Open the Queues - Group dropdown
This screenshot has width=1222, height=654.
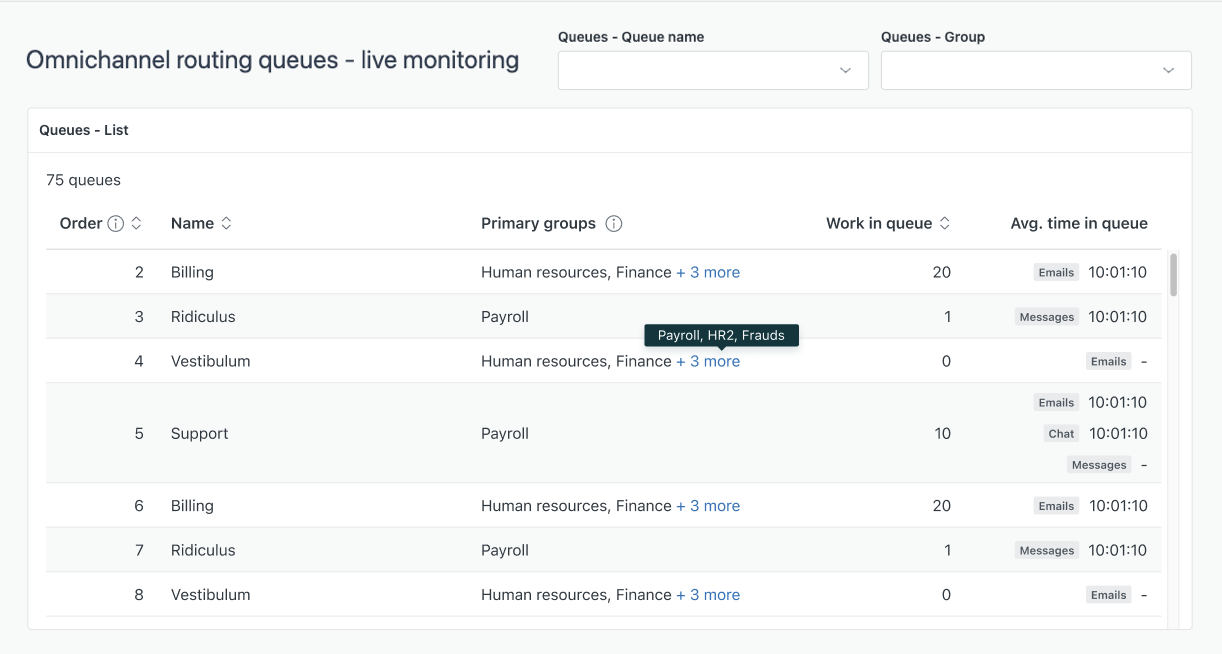[1036, 70]
